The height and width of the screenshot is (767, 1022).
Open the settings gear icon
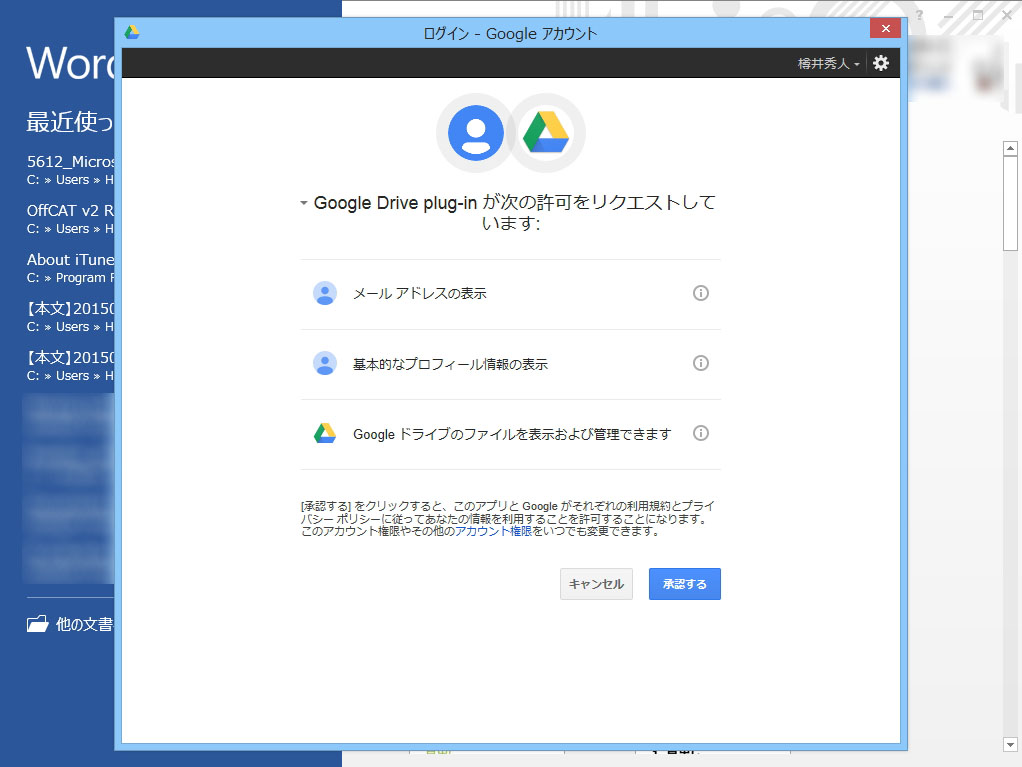click(x=881, y=63)
